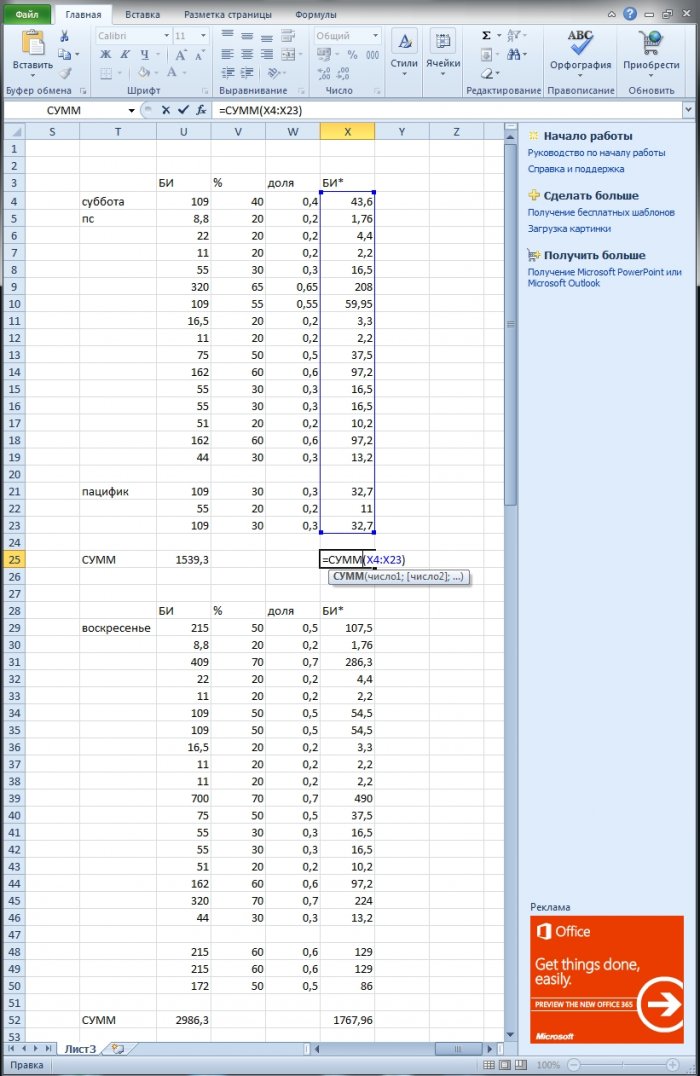Open Шрифт dialog launcher

coord(205,91)
